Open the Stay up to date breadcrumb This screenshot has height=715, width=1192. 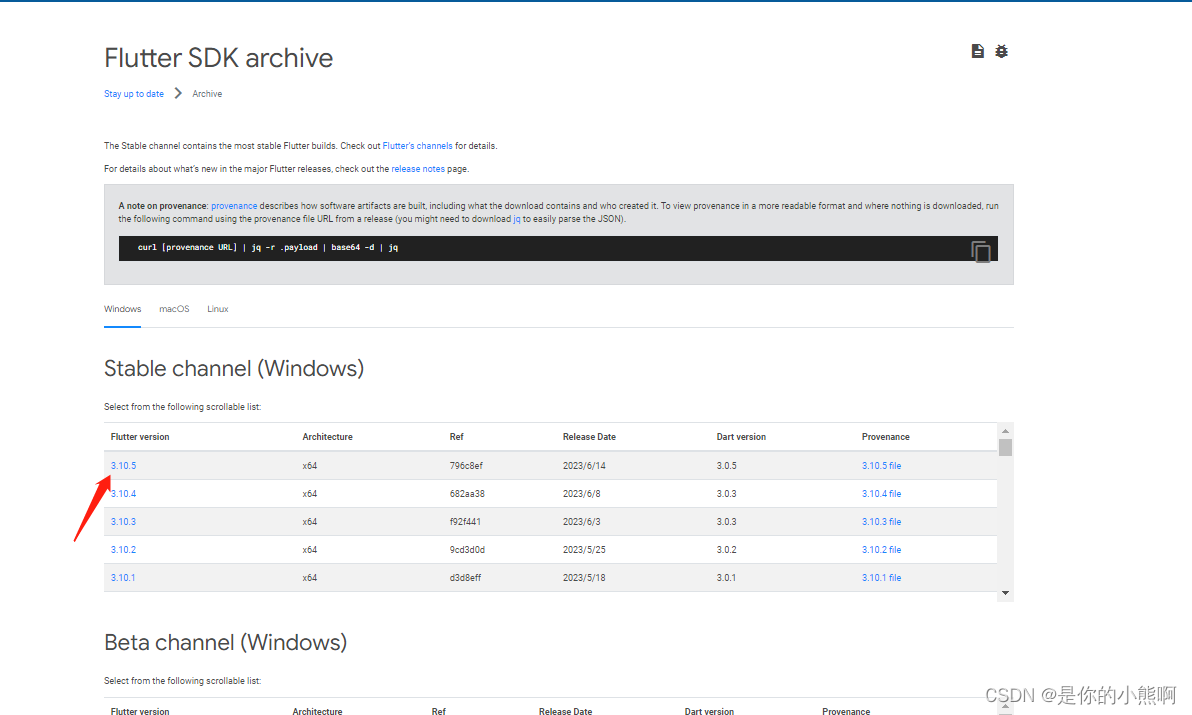pyautogui.click(x=134, y=94)
